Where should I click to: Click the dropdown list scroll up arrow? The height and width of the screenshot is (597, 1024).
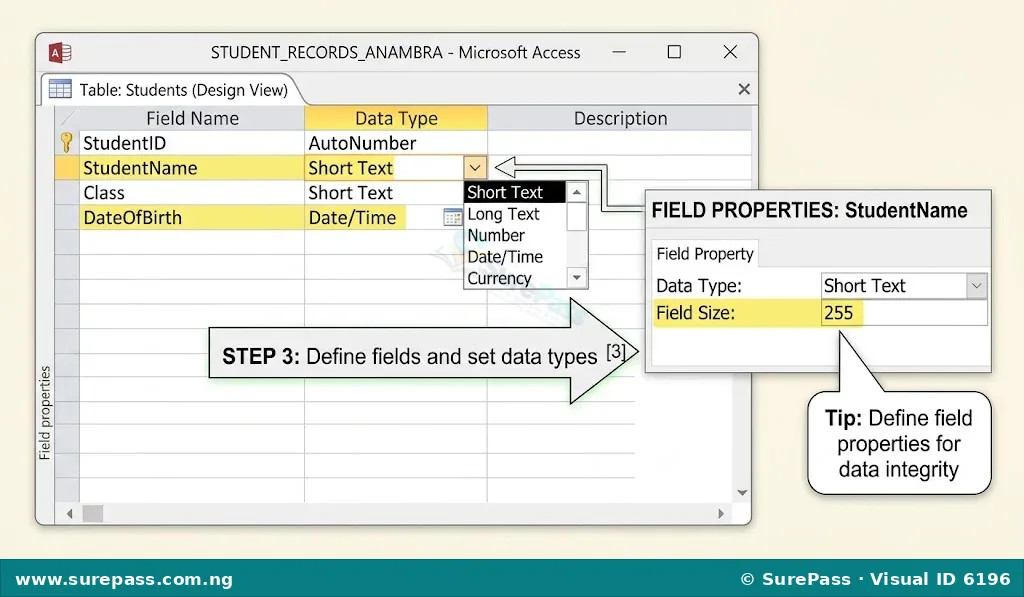577,192
